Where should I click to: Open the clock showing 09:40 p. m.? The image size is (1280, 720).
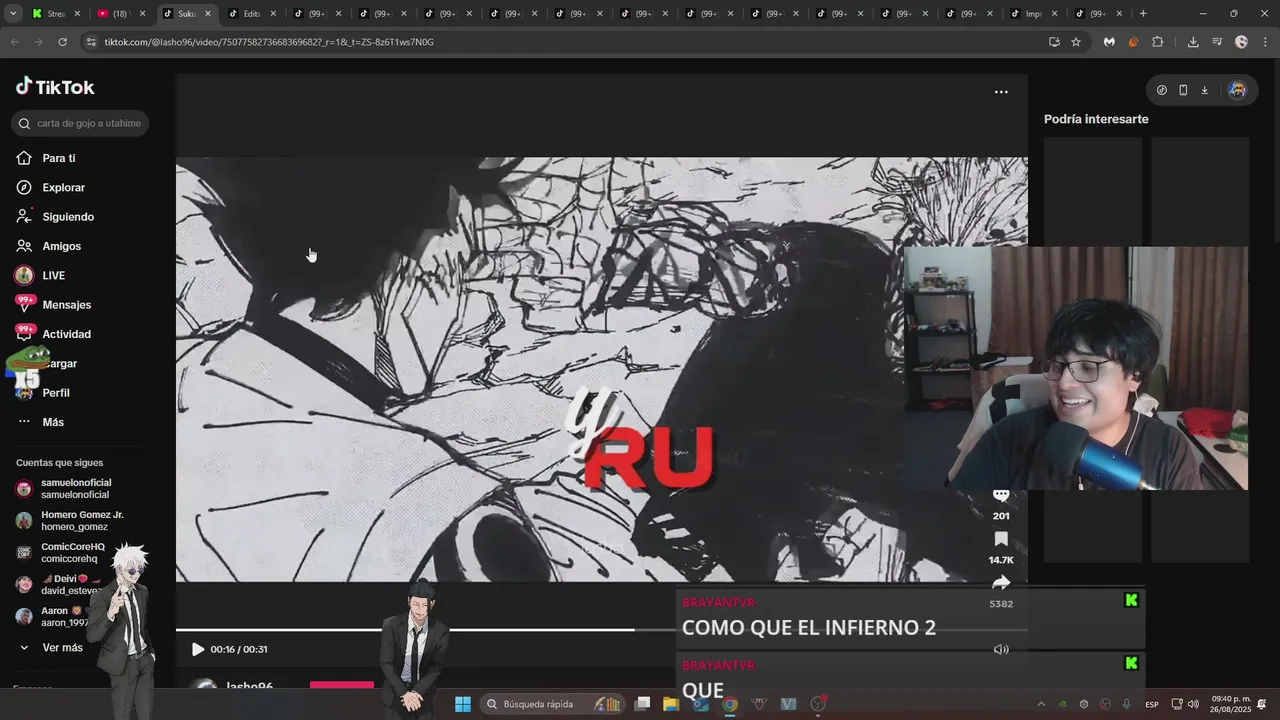(1231, 704)
